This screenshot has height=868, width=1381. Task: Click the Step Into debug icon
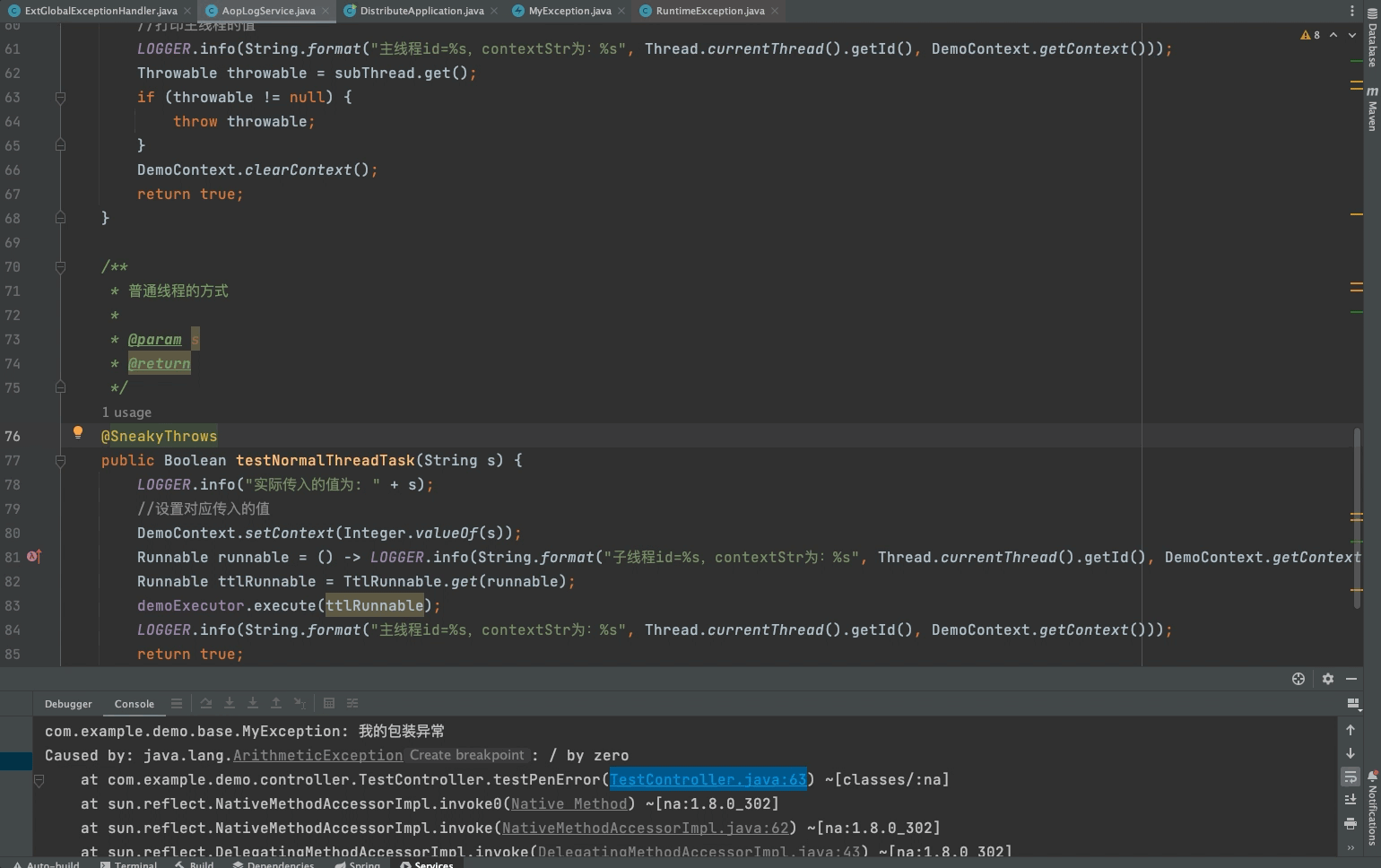[230, 703]
